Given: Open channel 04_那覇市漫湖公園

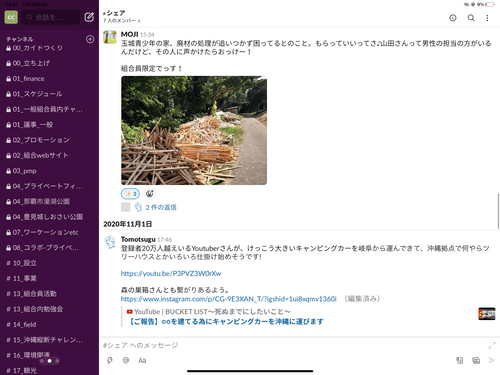Looking at the screenshot, I should pos(49,202).
